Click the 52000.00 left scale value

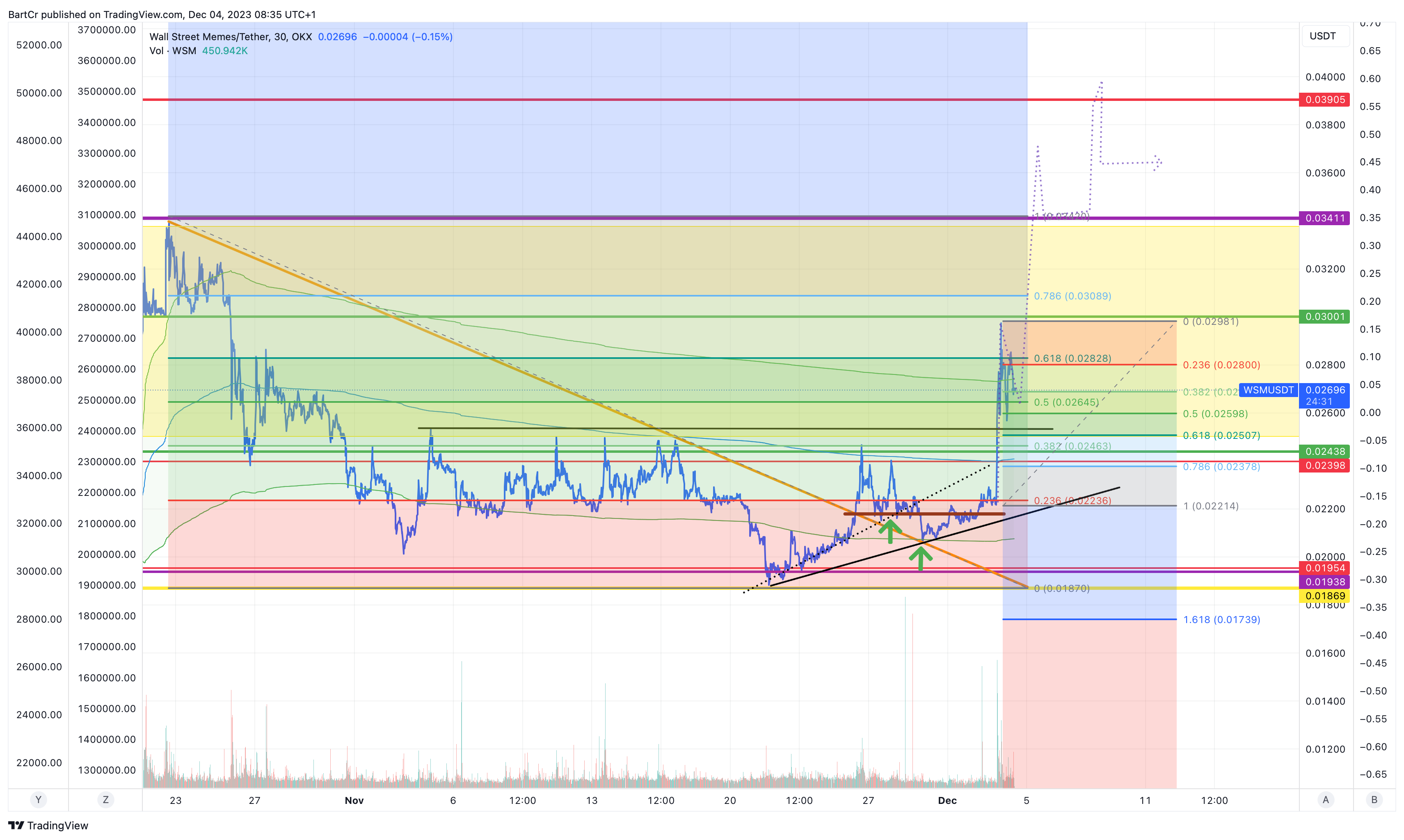[39, 45]
